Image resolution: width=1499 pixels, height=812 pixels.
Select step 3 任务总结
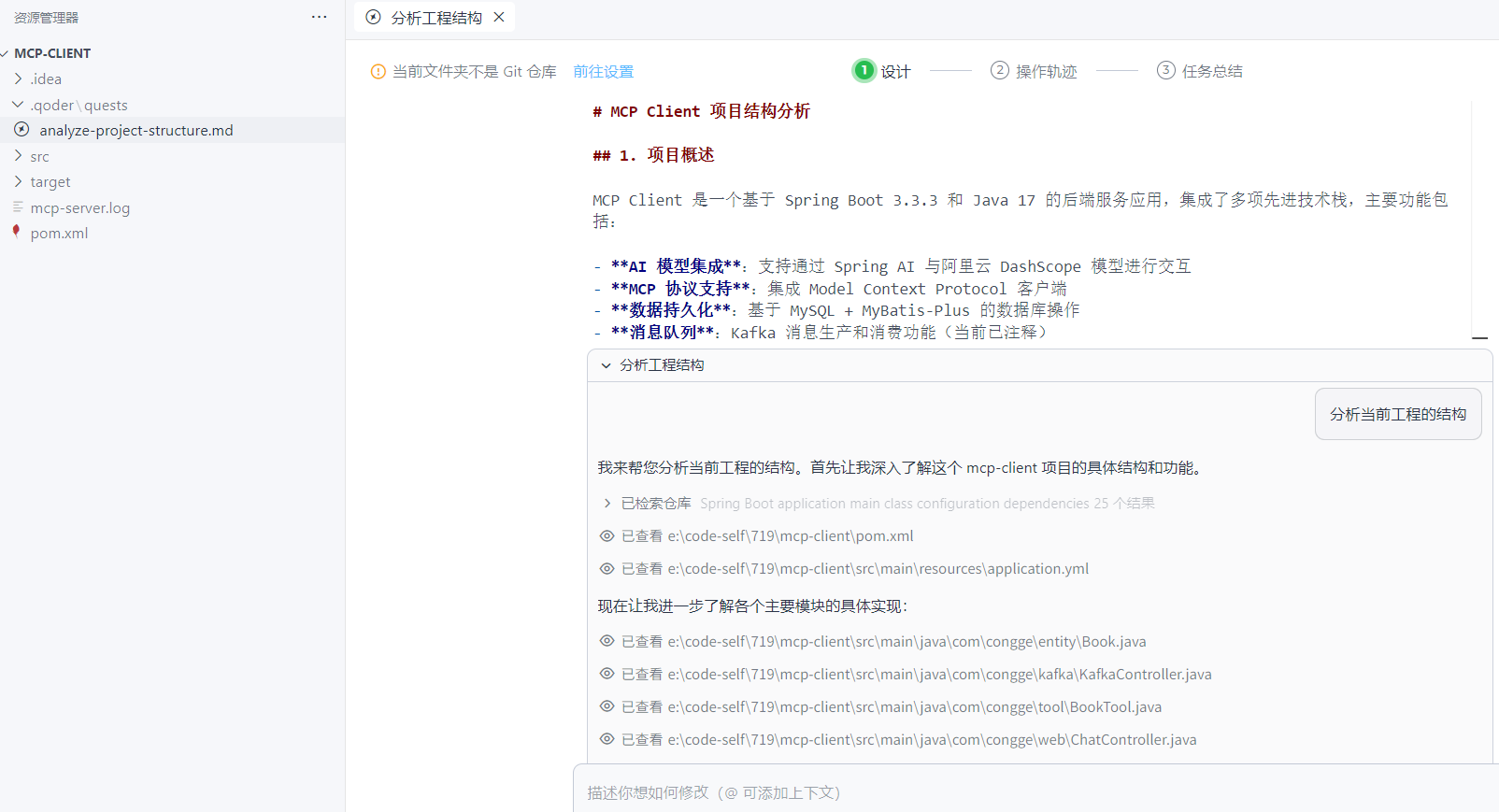1200,71
